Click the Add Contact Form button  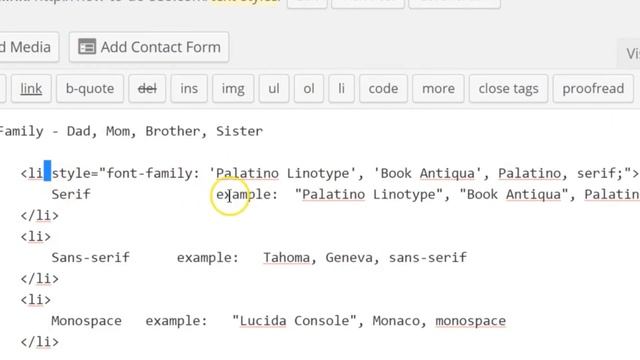pos(149,47)
